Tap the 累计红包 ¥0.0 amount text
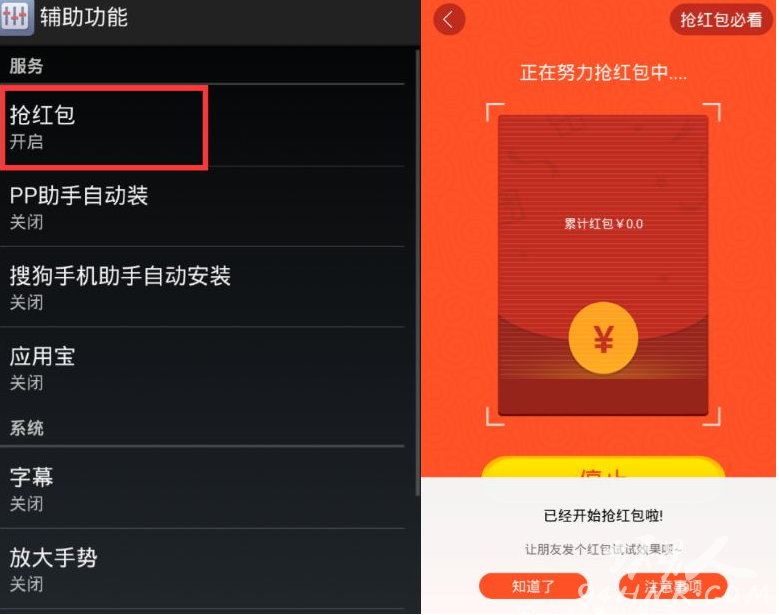Screen dimensions: 779x615 coord(604,224)
